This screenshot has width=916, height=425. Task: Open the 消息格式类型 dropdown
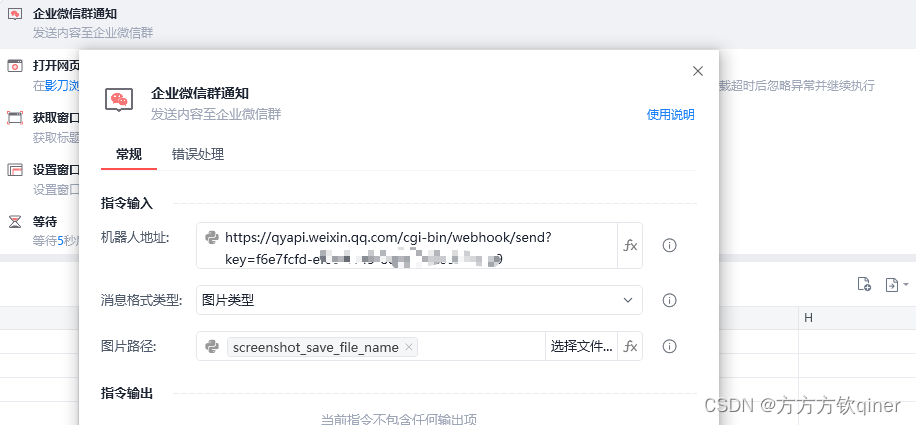[x=419, y=300]
